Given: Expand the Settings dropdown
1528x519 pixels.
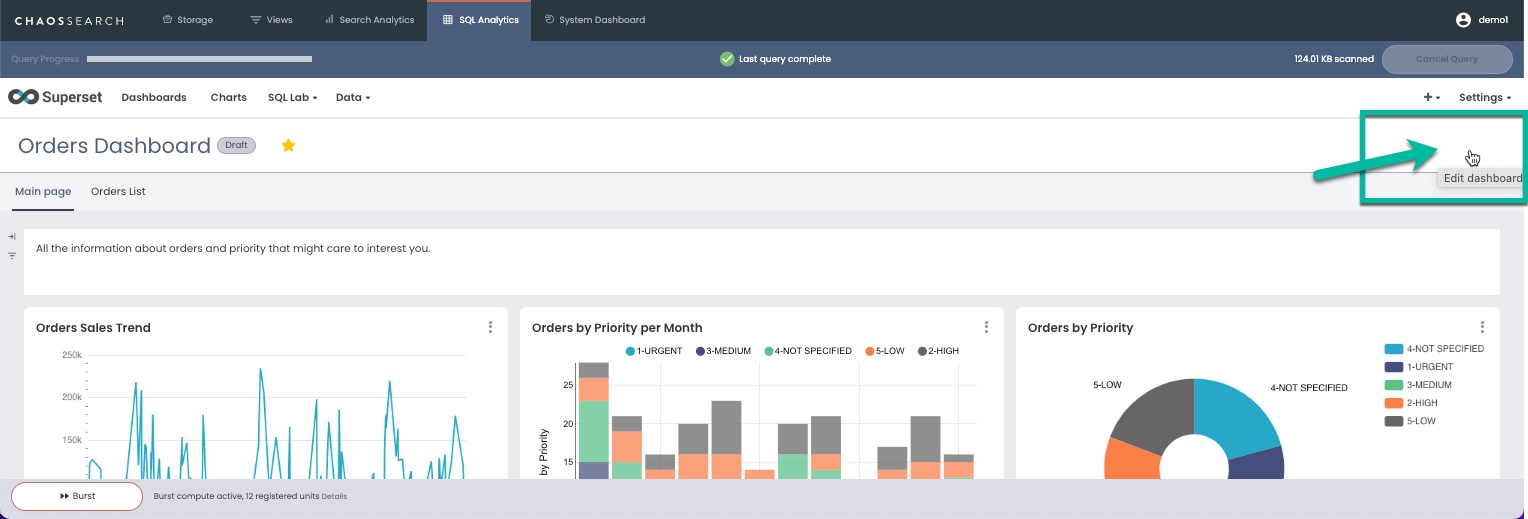Looking at the screenshot, I should pos(1484,97).
